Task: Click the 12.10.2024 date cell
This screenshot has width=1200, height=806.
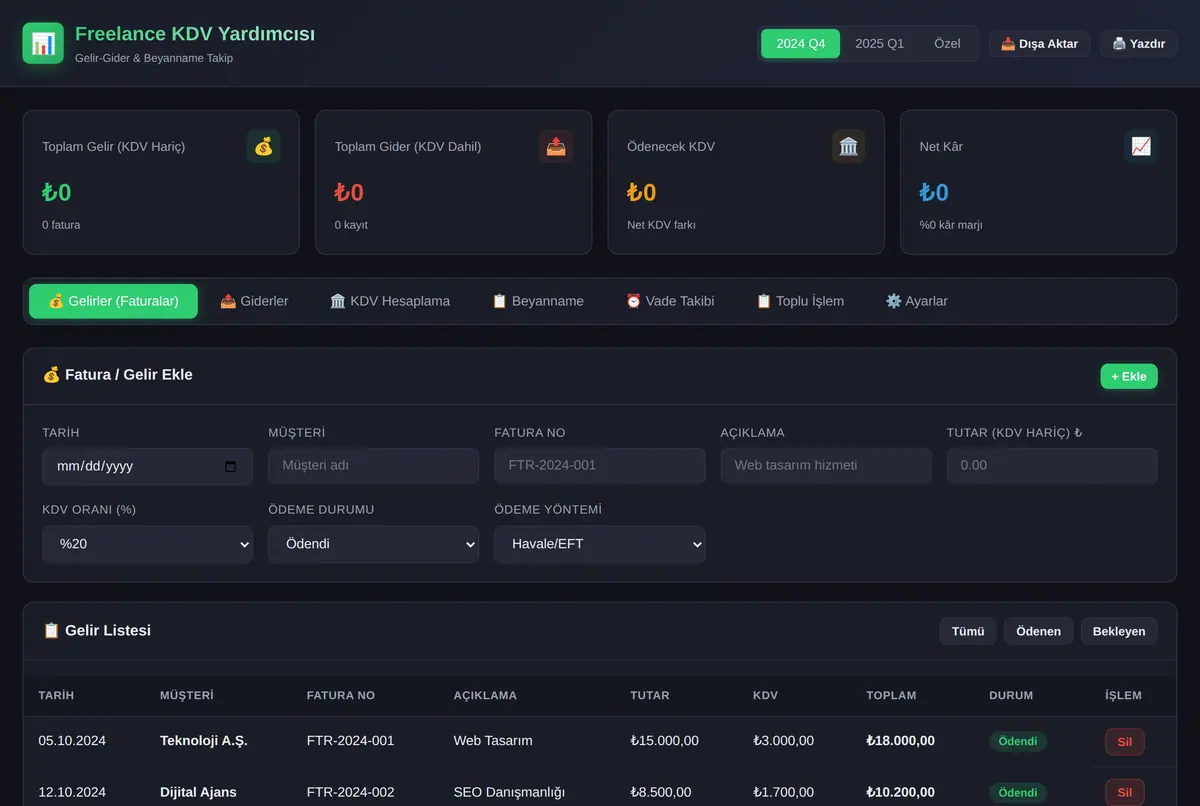Action: [x=72, y=792]
